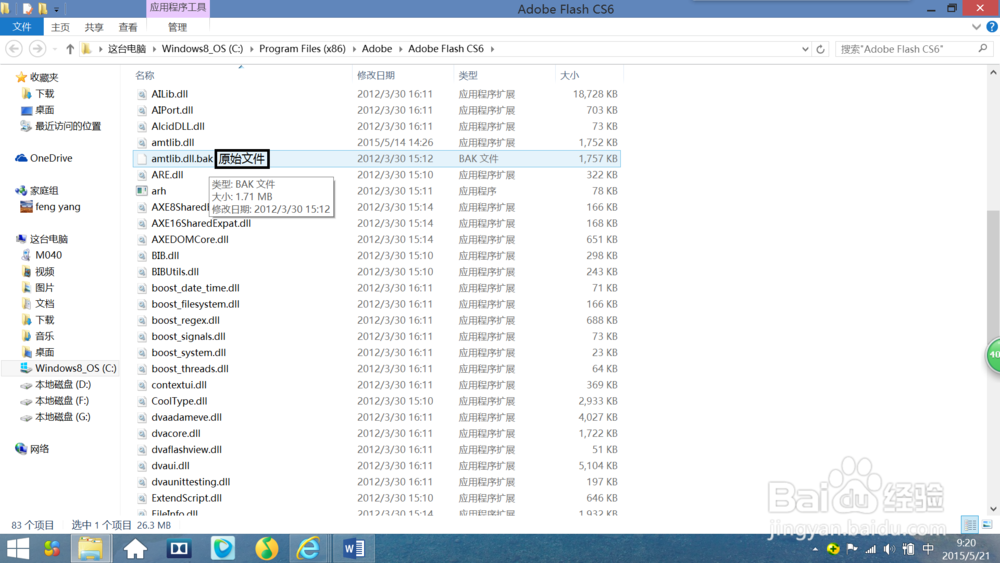Screen dimensions: 1000x563
Task: Refresh the current folder view
Action: [821, 49]
